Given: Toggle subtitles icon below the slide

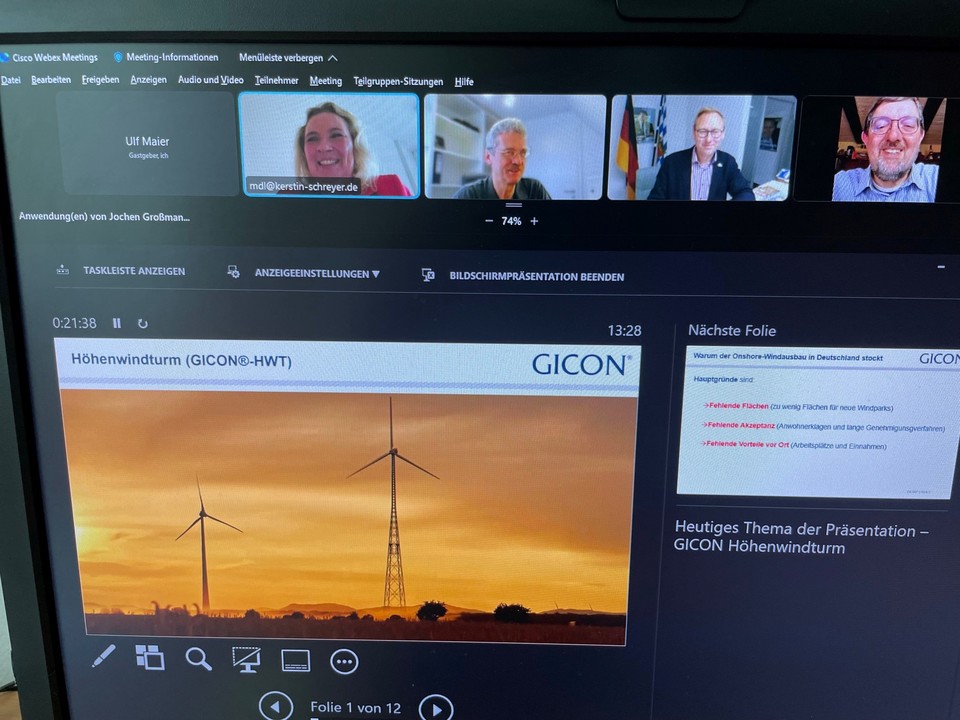Looking at the screenshot, I should coord(295,660).
